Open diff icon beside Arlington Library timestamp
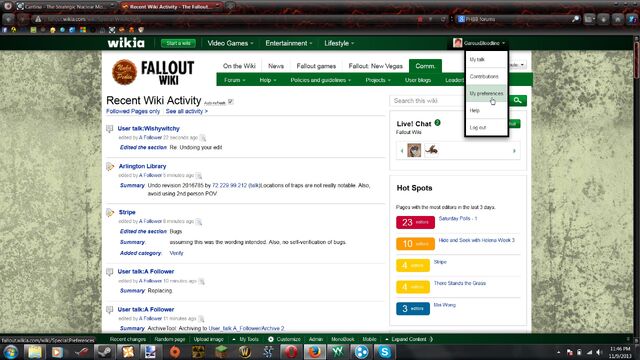This screenshot has height=360, width=640. click(x=199, y=176)
